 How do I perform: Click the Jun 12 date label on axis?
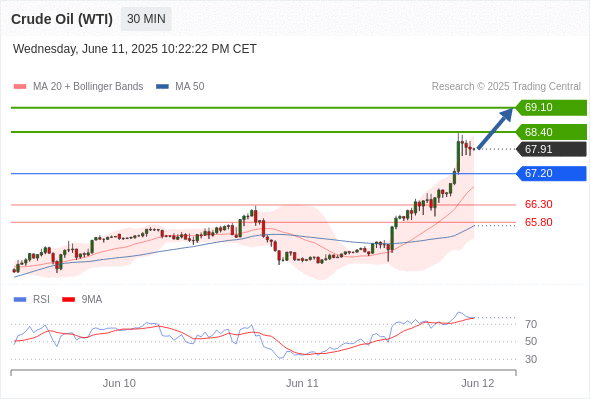pyautogui.click(x=478, y=383)
